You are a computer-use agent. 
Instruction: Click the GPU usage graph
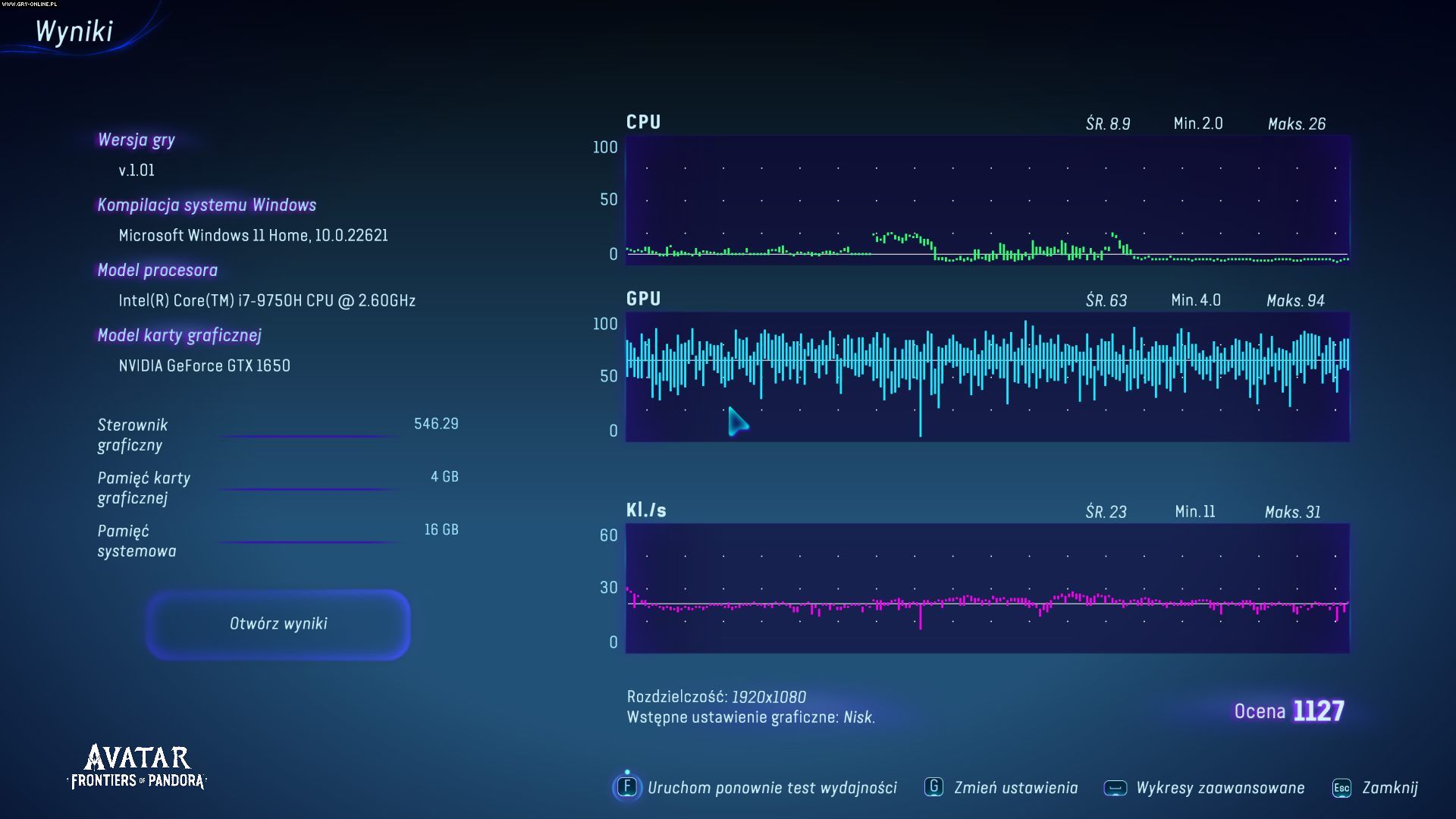click(x=987, y=377)
